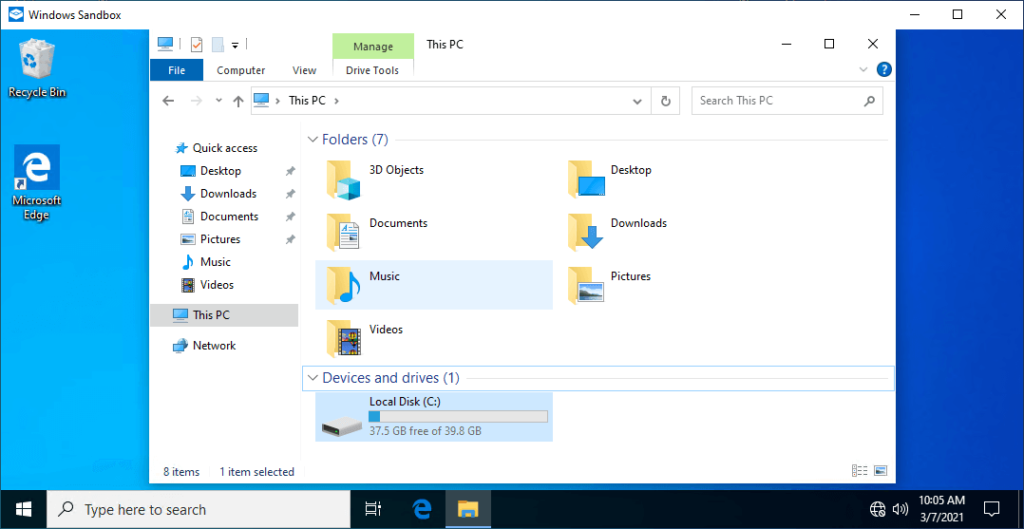The width and height of the screenshot is (1024, 529).
Task: Select Quick access in the navigation pane
Action: (224, 148)
